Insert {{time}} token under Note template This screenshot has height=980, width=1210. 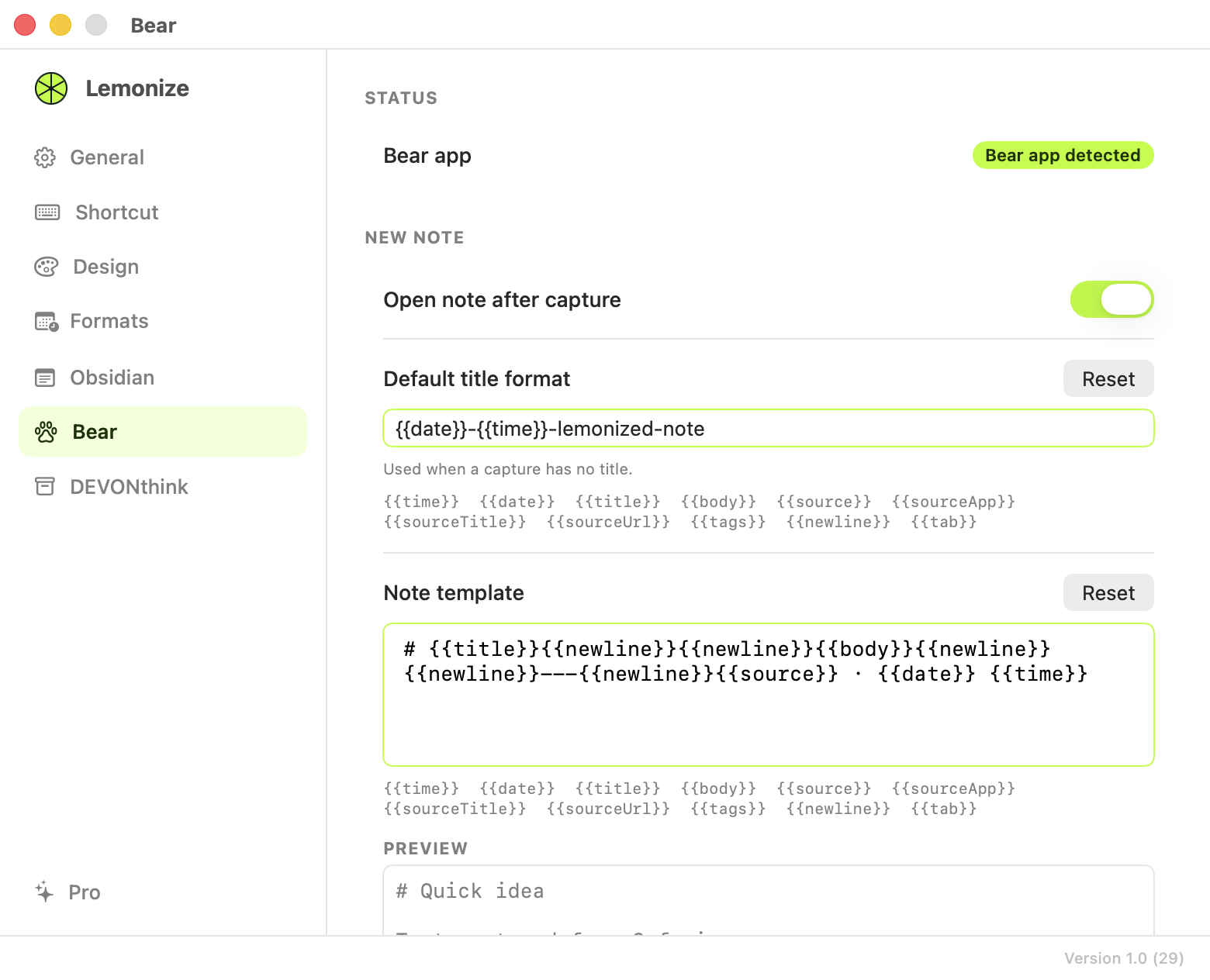(421, 788)
